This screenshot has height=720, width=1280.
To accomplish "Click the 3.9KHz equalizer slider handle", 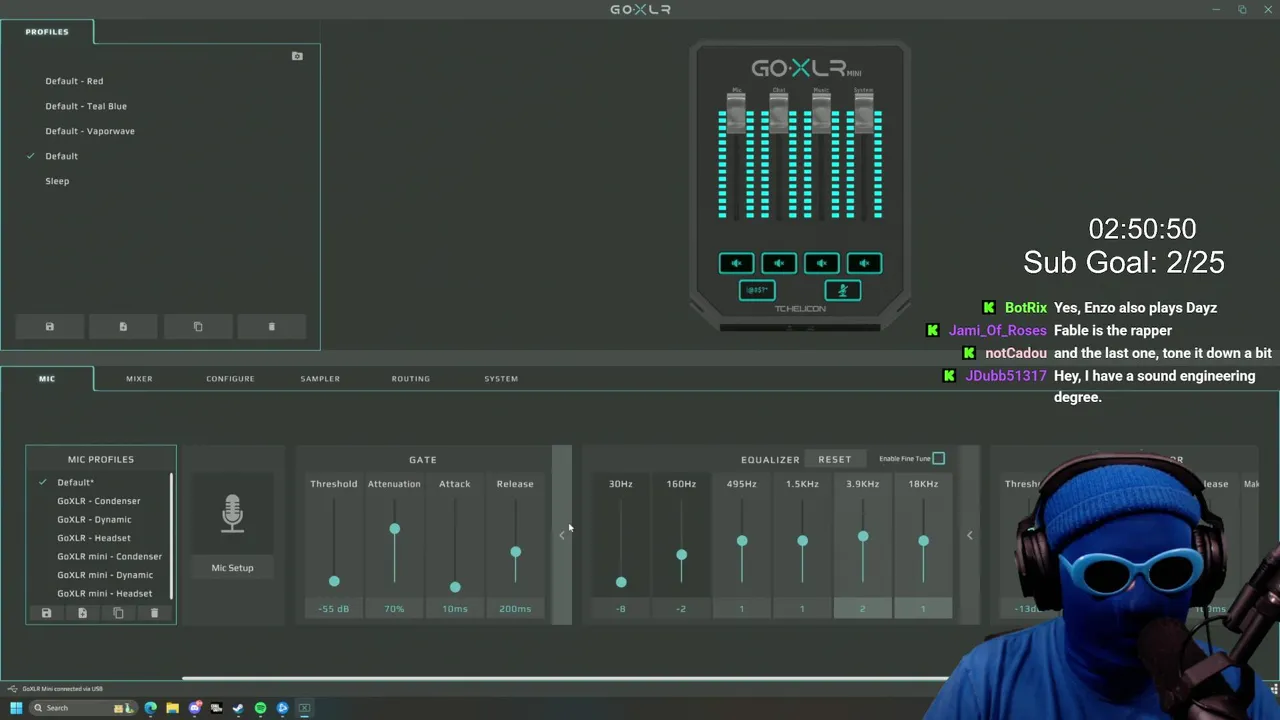I will pos(863,537).
